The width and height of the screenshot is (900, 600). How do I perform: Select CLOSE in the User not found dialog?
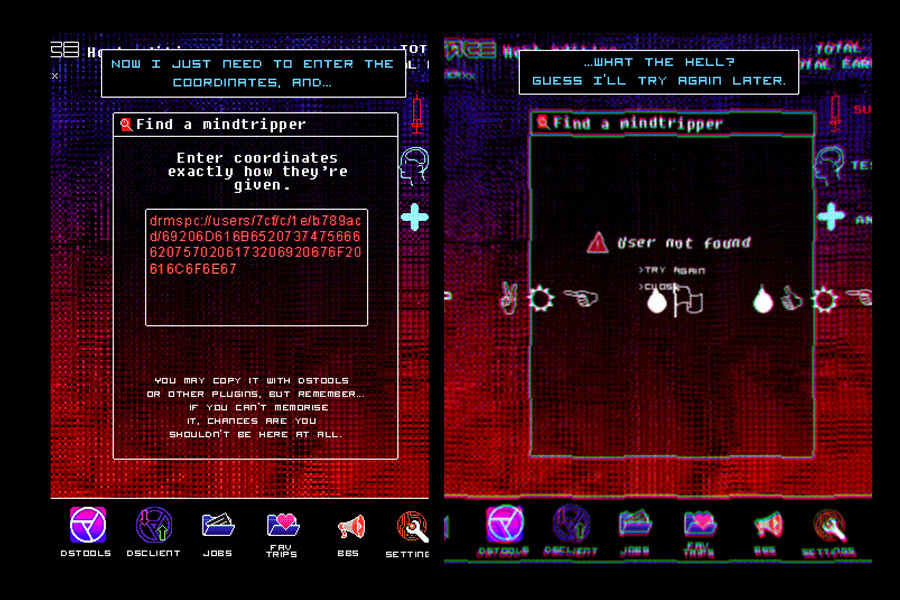pos(661,286)
